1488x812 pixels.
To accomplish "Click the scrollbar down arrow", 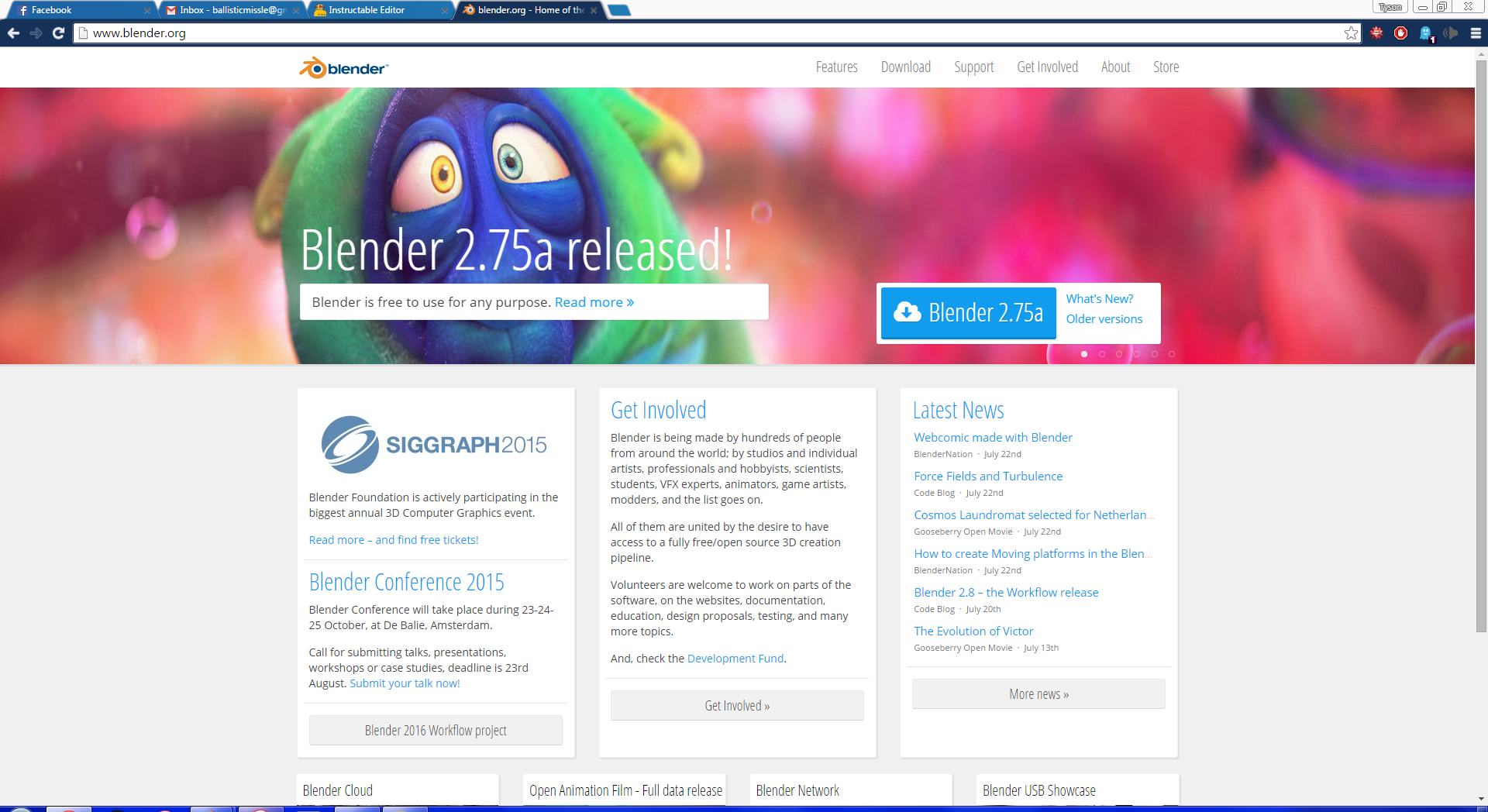I will [1481, 799].
